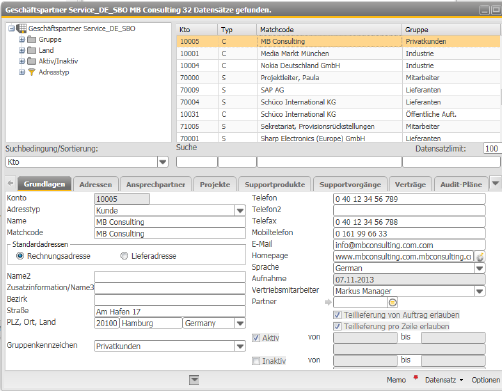Switch to the Verträge tab

[410, 184]
